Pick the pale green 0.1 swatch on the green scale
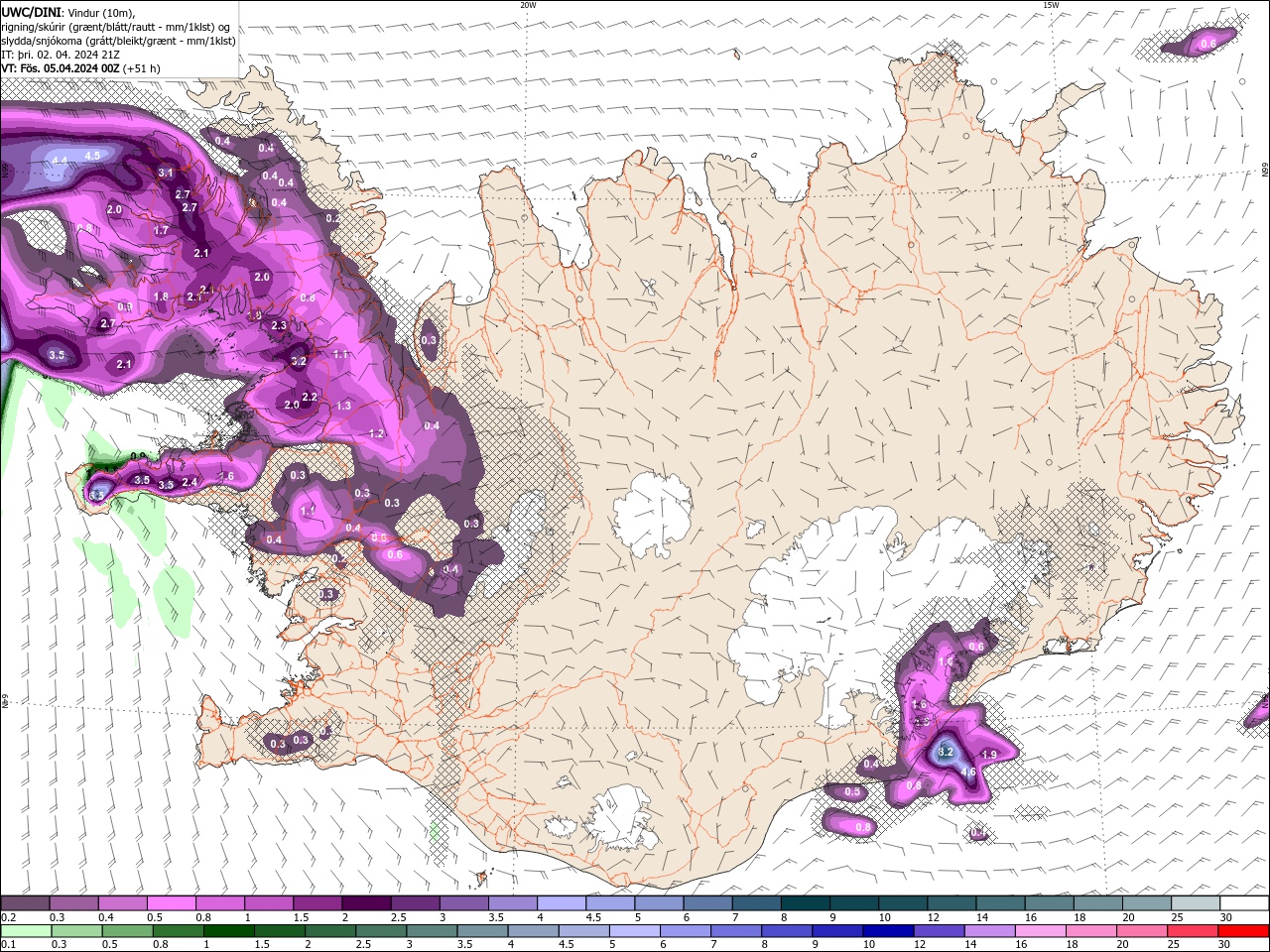The width and height of the screenshot is (1270, 952). 25,930
